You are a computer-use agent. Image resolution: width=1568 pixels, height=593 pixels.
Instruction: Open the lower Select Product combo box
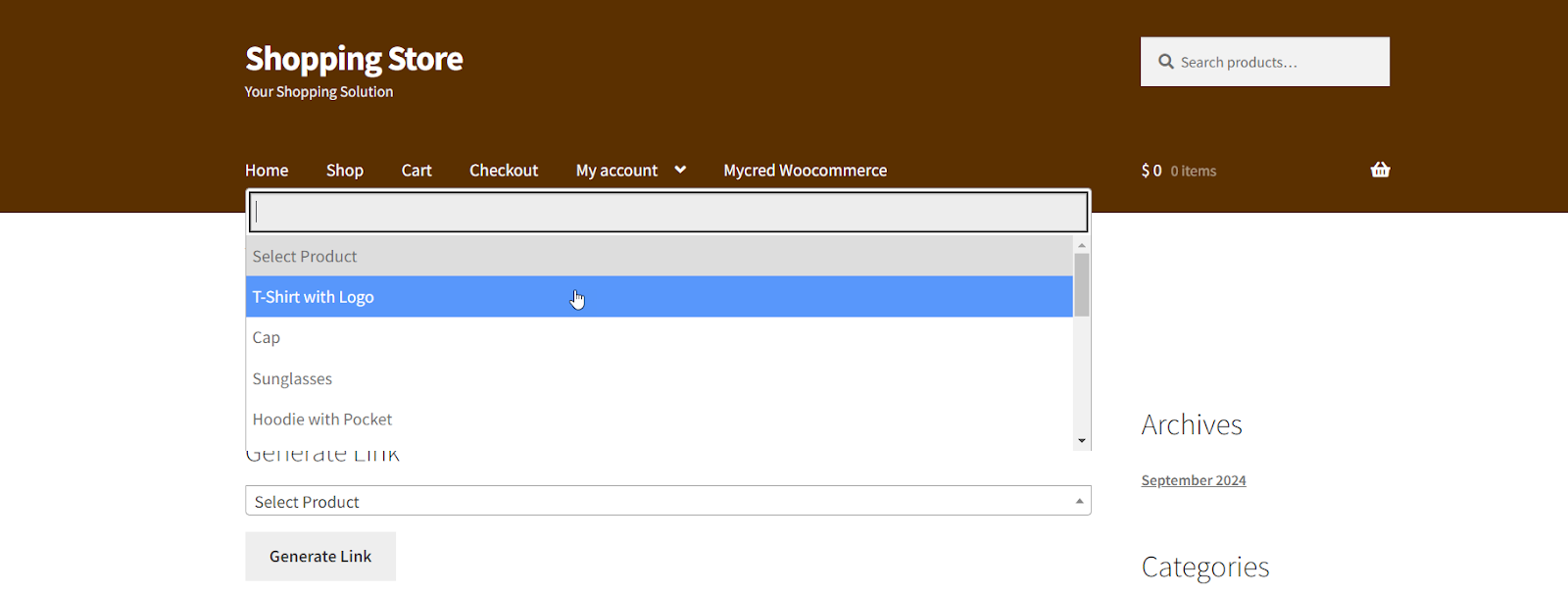[667, 501]
